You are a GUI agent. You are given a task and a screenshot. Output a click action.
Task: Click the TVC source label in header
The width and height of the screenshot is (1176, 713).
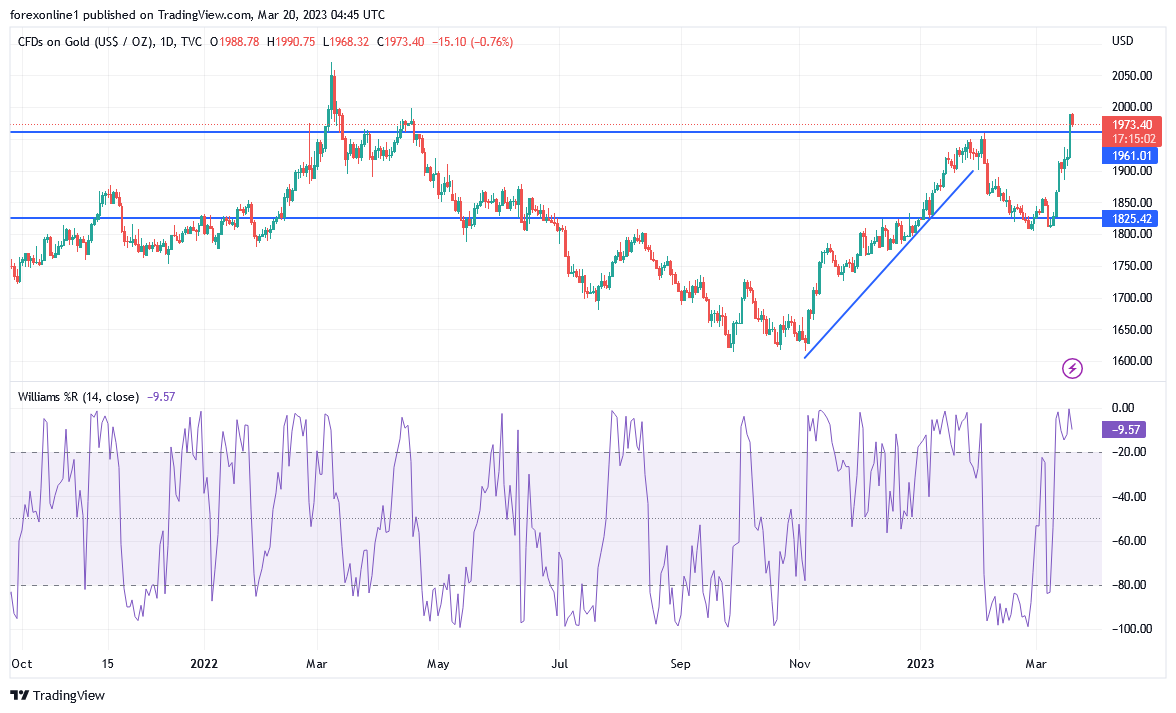(191, 42)
